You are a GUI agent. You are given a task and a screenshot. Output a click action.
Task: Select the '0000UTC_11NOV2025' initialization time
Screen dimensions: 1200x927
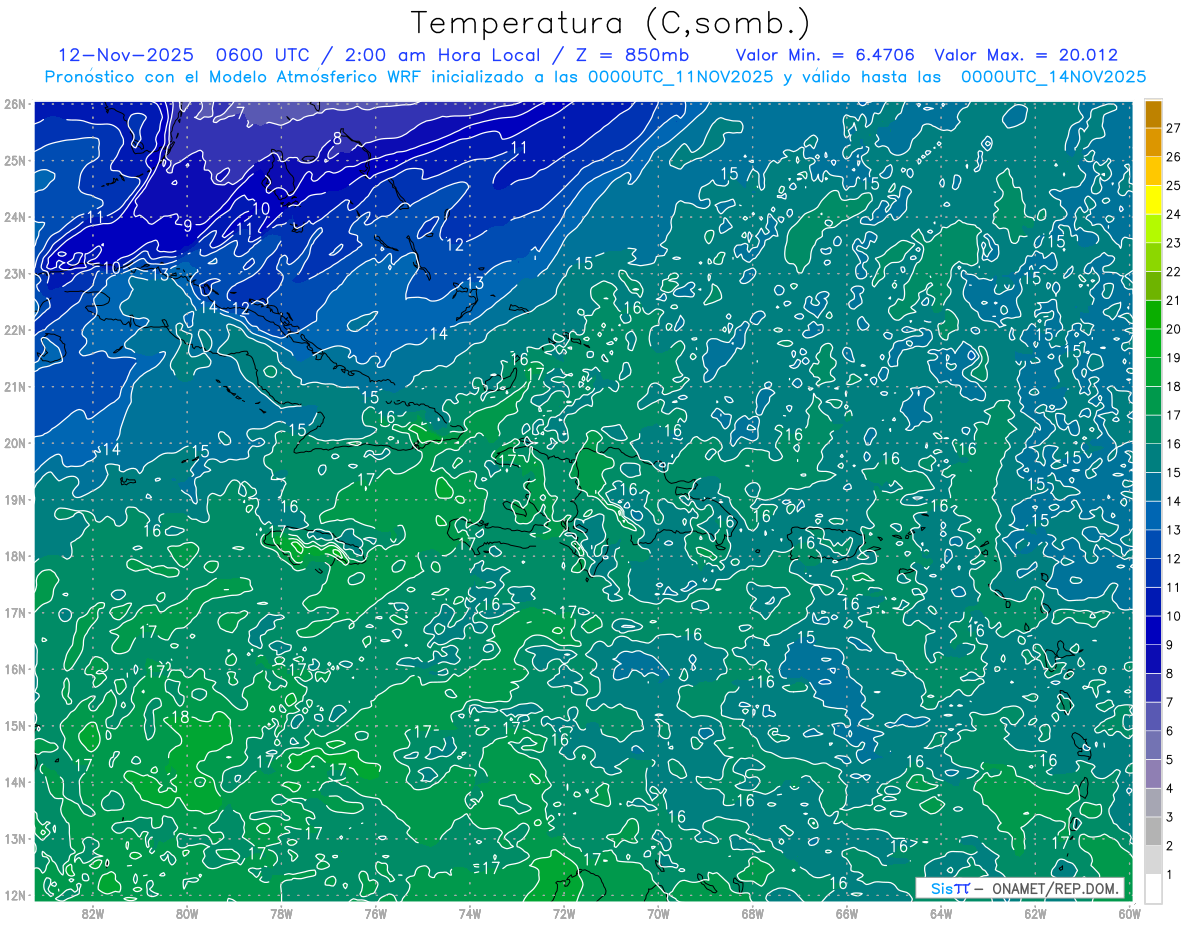coord(683,77)
